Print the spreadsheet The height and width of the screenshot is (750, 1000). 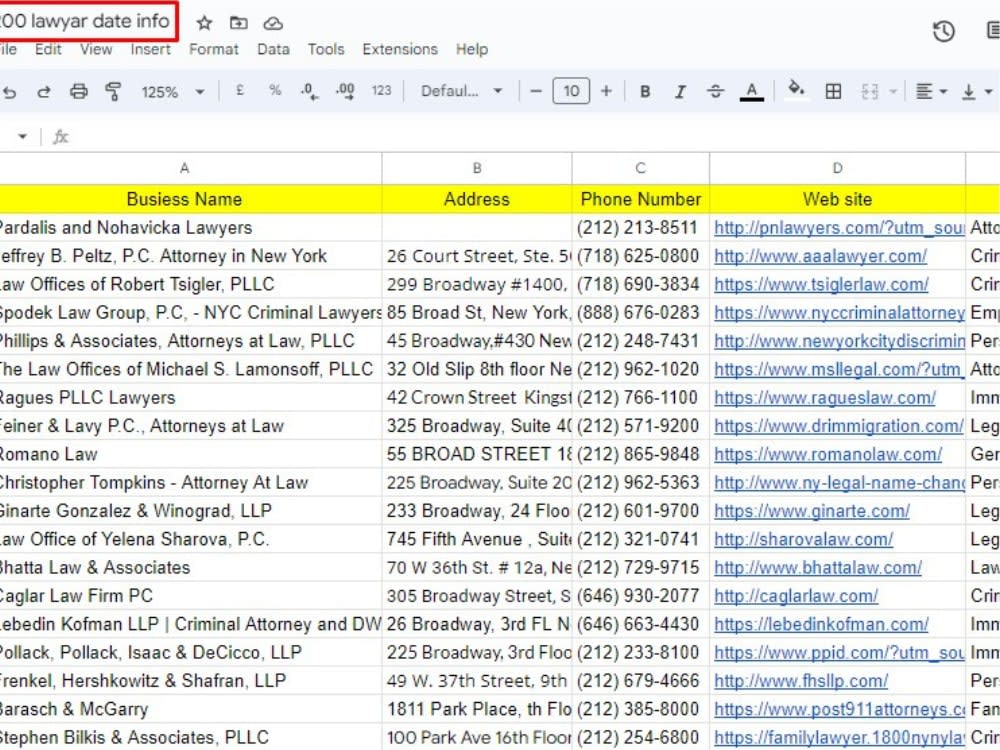(78, 92)
